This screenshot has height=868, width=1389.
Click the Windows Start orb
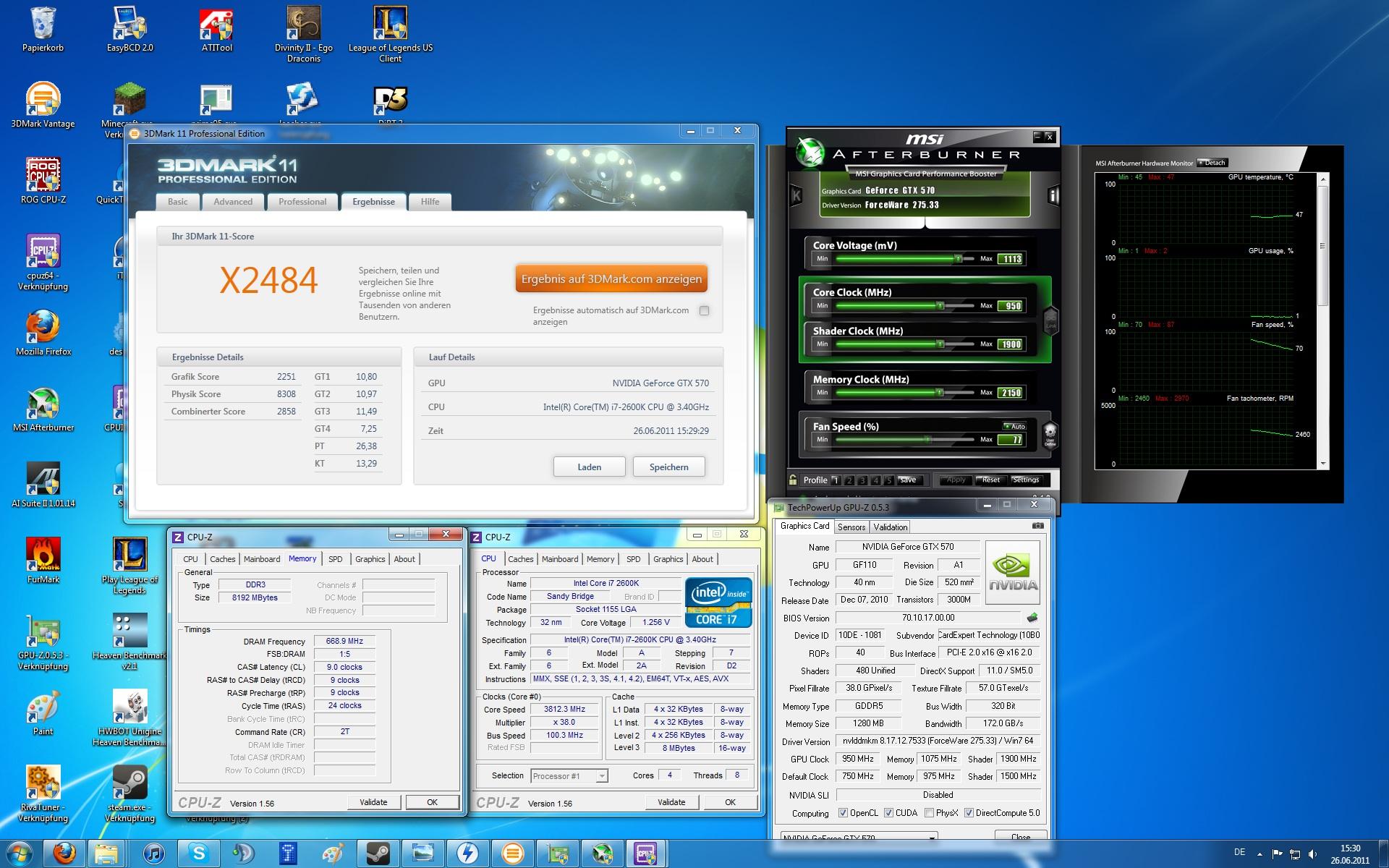tap(19, 854)
